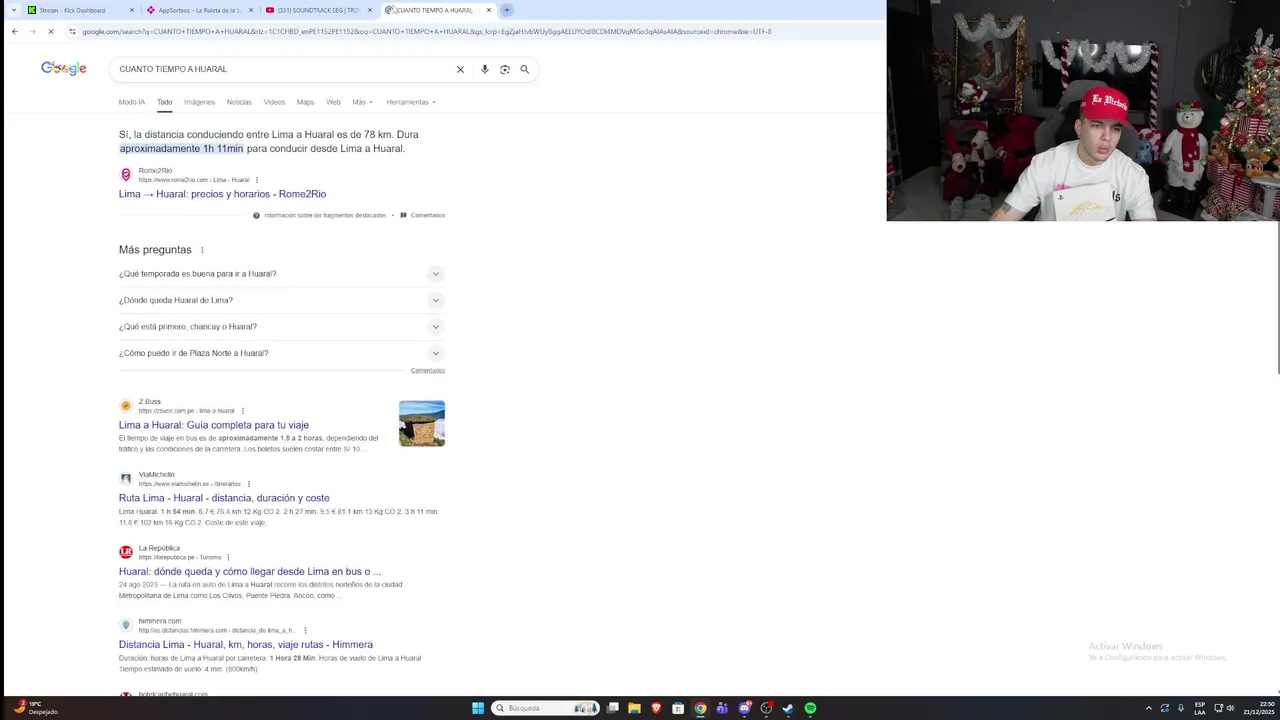Open the Más preguntas options menu
Screen dimensions: 1280x720
[202, 250]
